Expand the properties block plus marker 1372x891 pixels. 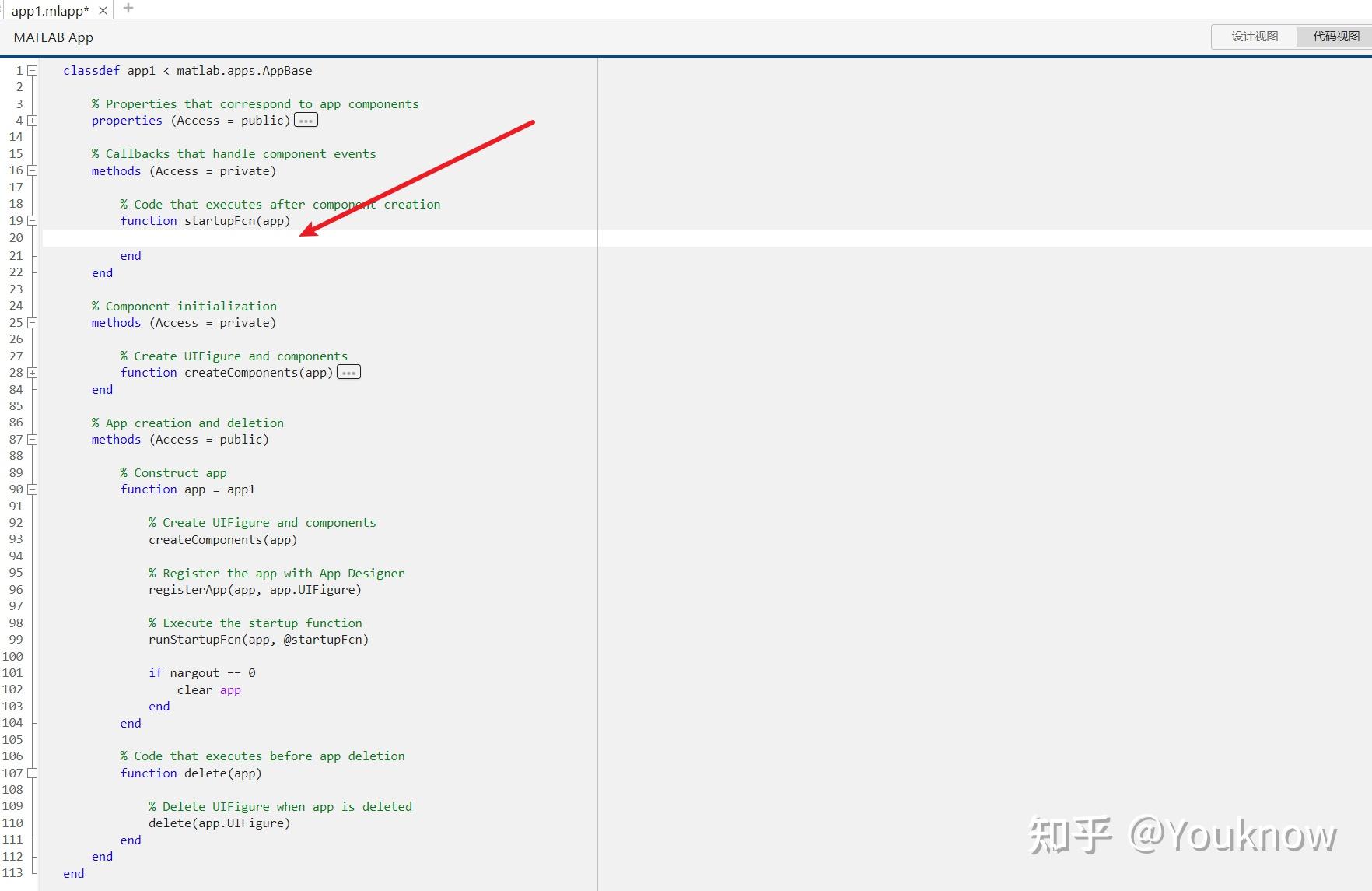click(32, 120)
